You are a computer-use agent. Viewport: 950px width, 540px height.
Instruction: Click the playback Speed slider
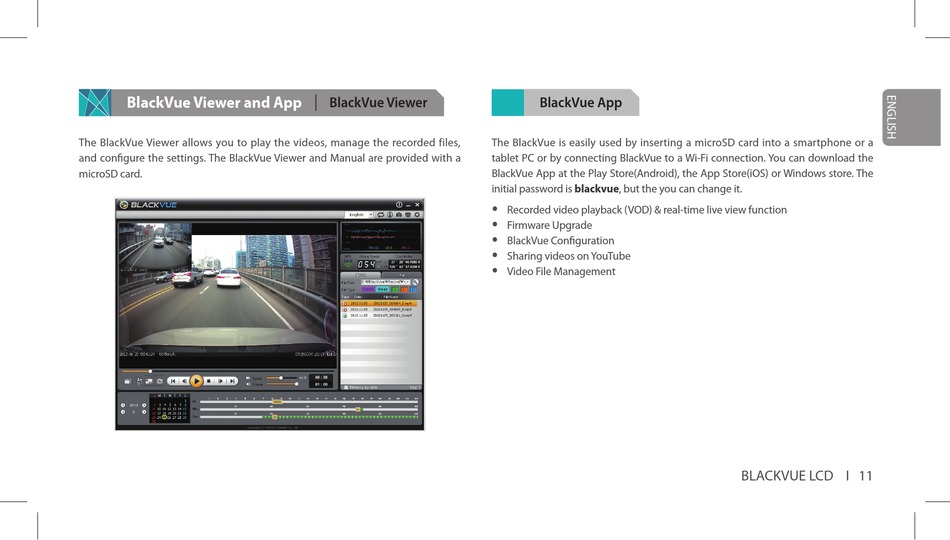click(281, 378)
